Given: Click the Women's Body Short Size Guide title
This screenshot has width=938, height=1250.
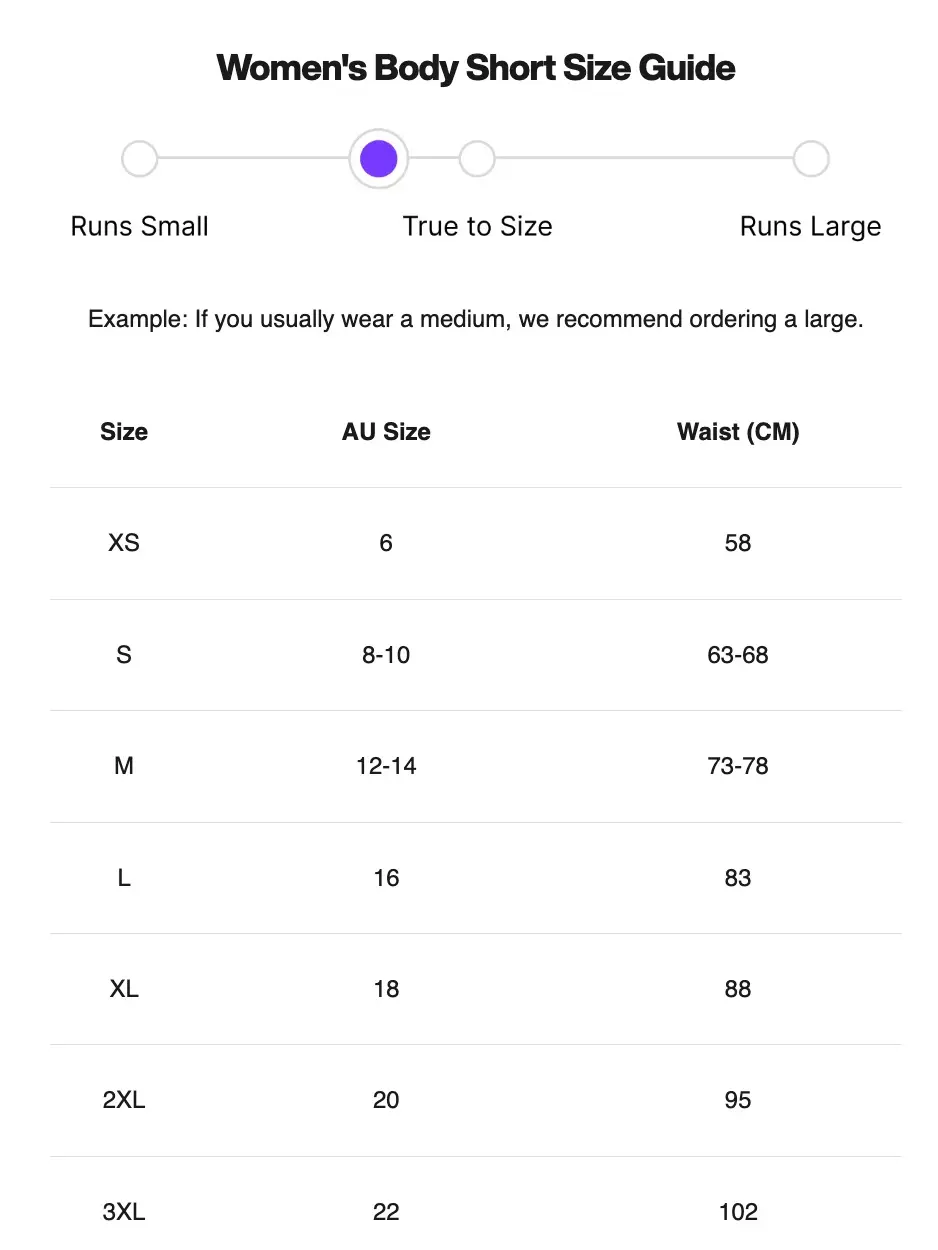Looking at the screenshot, I should point(476,68).
